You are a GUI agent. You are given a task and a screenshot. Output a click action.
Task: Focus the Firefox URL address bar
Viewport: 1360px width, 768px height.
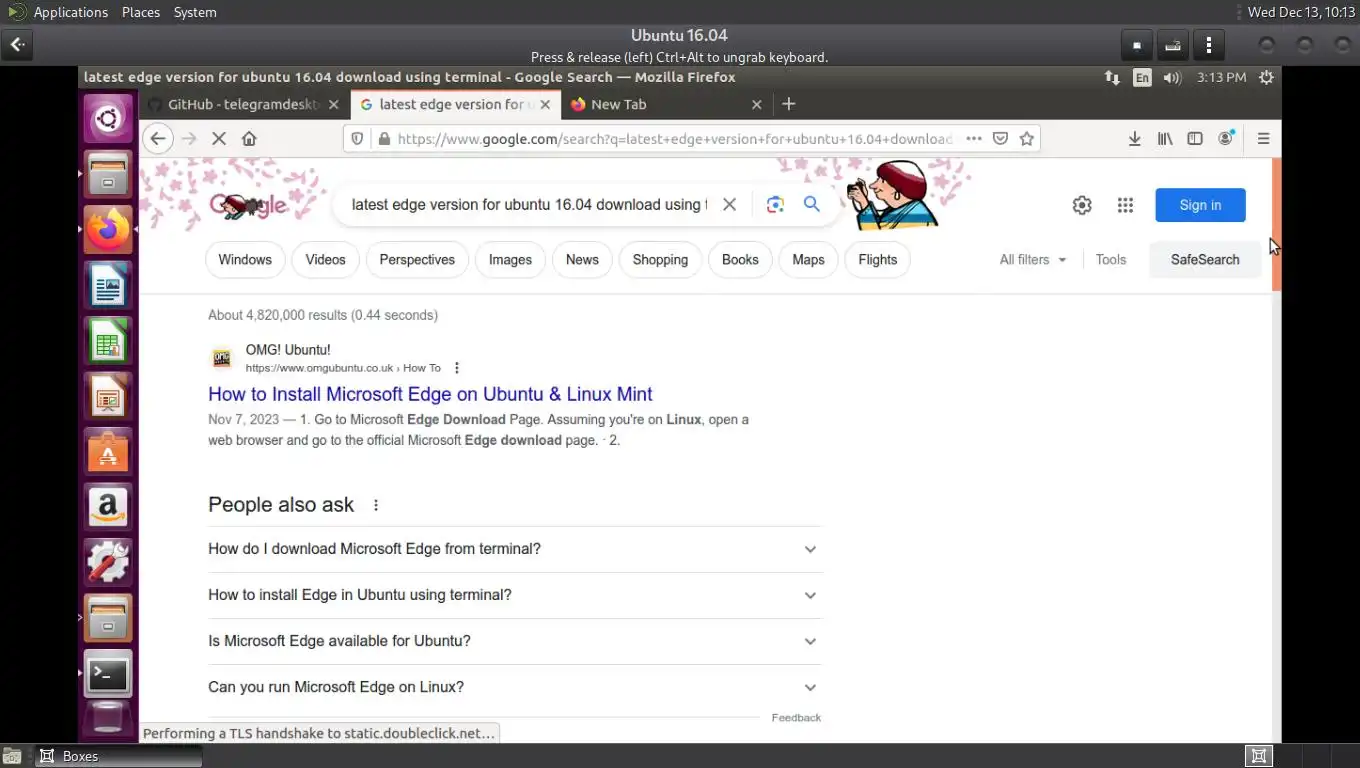pos(675,139)
